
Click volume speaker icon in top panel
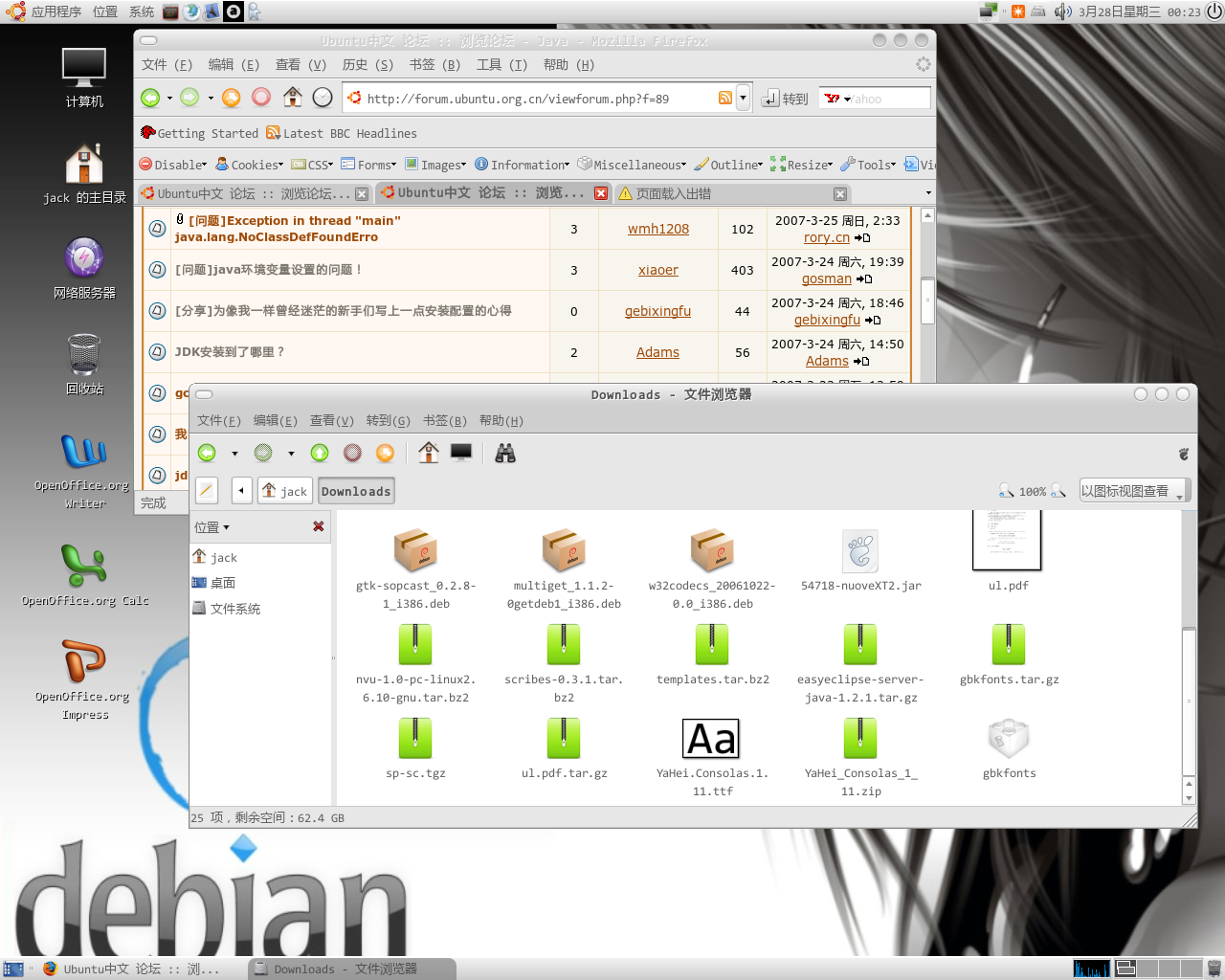point(1062,11)
